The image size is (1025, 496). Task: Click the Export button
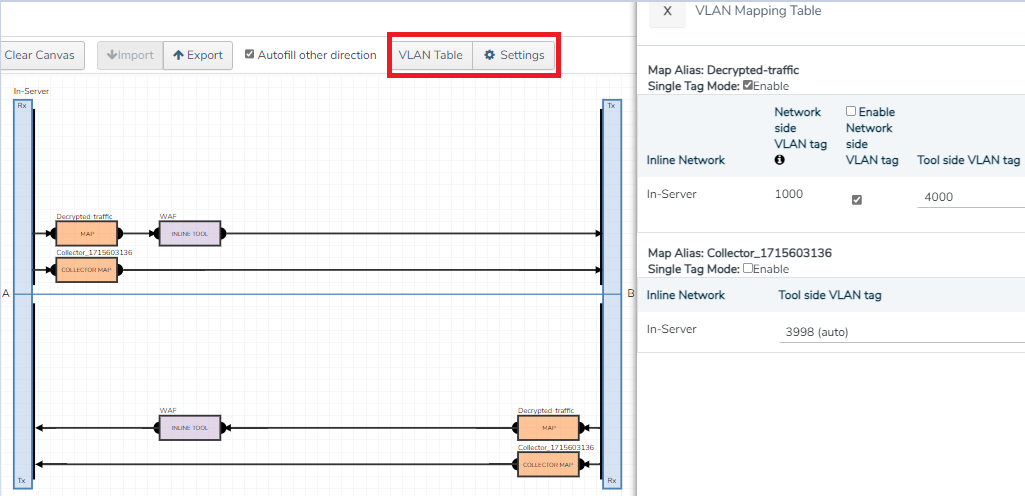(x=197, y=56)
